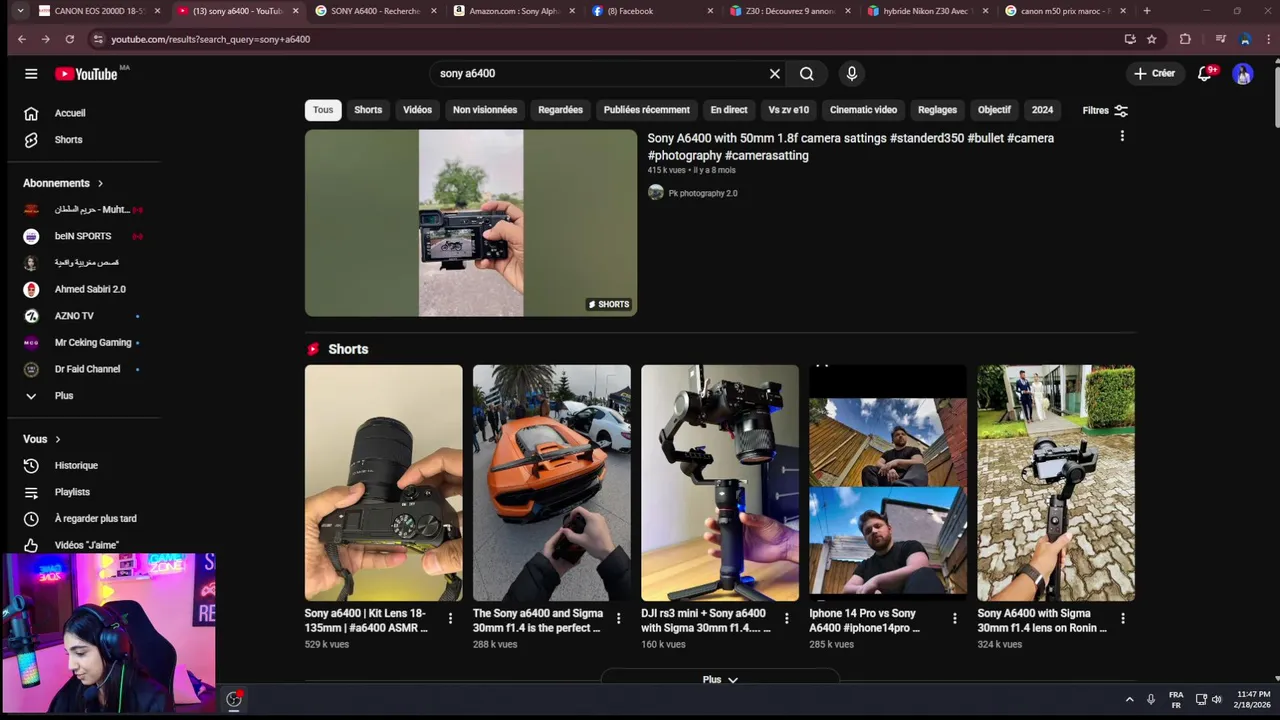Clear the search box with the X icon

point(774,74)
